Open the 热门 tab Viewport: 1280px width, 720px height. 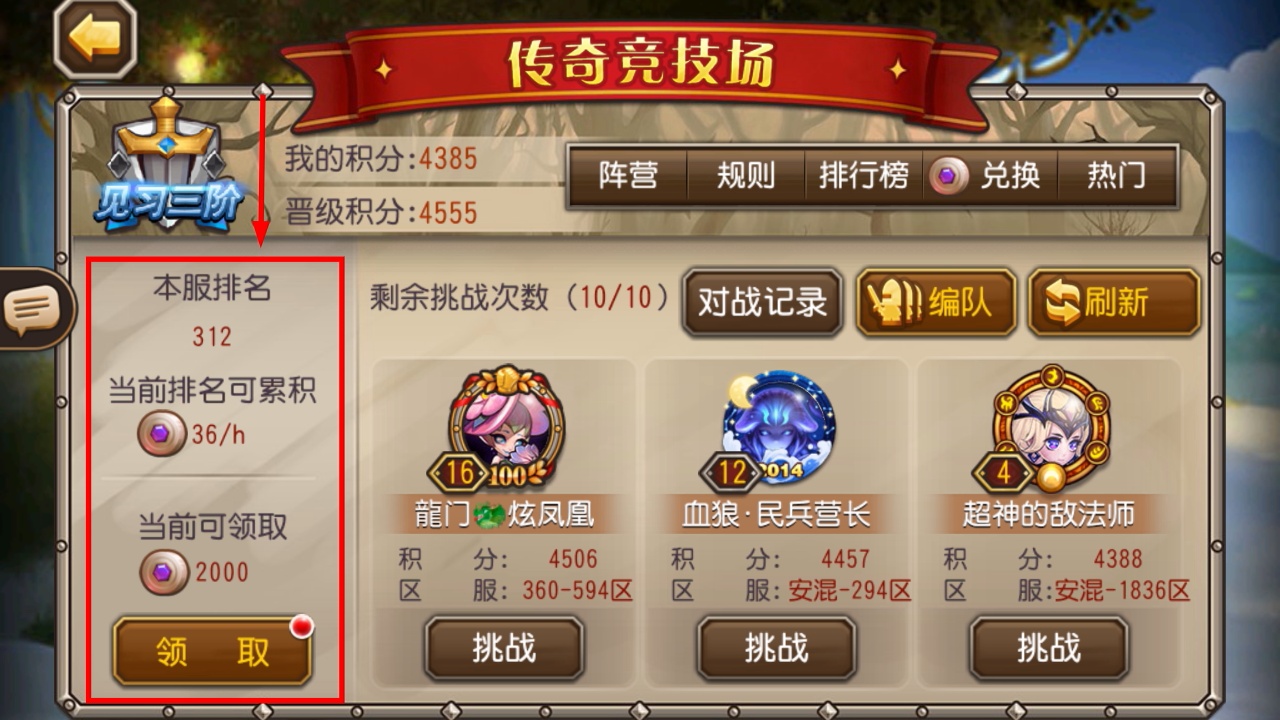pyautogui.click(x=1116, y=177)
